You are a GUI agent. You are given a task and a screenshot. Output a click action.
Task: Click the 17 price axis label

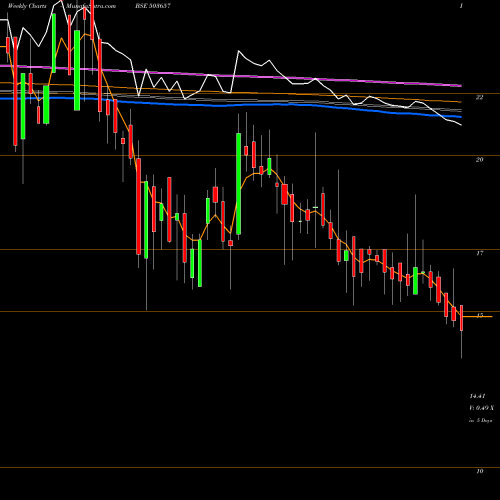[x=479, y=253]
